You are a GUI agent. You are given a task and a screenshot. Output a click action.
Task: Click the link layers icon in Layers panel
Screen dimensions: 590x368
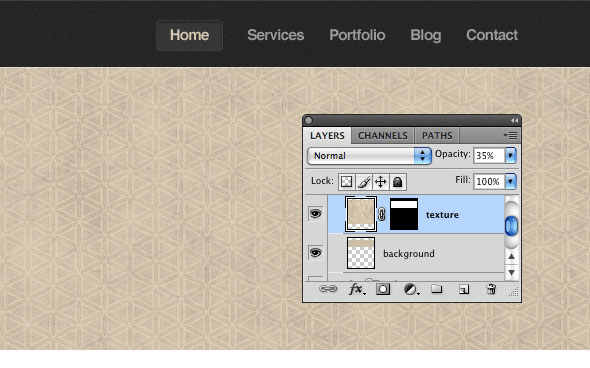point(328,289)
